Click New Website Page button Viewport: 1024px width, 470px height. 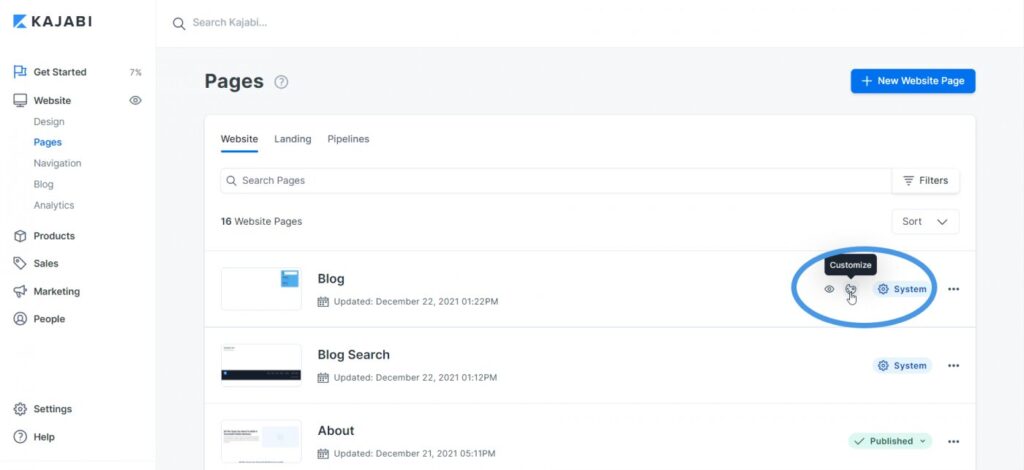click(x=913, y=81)
